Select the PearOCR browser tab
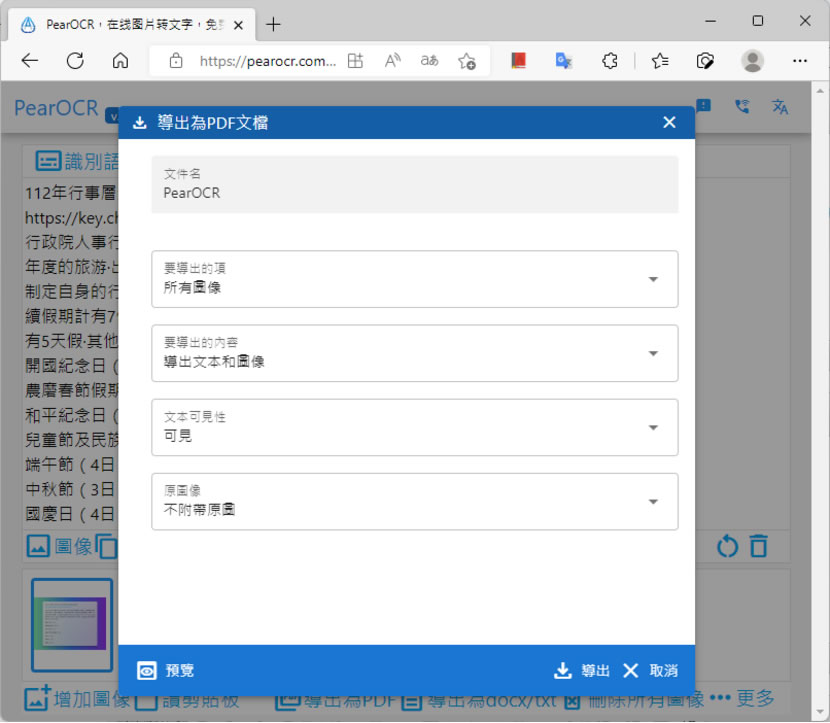 click(x=131, y=25)
